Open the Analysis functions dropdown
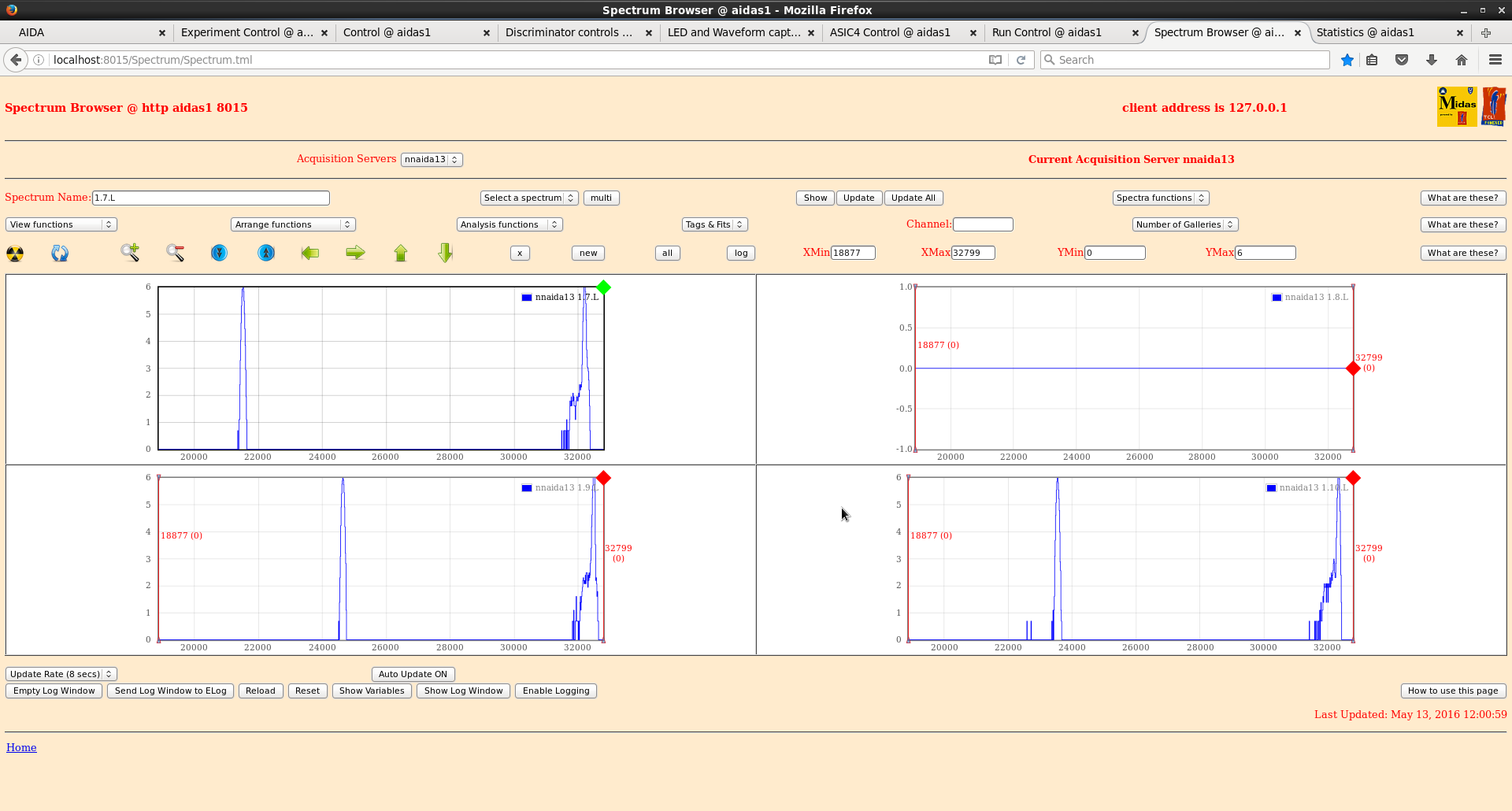 click(x=510, y=225)
